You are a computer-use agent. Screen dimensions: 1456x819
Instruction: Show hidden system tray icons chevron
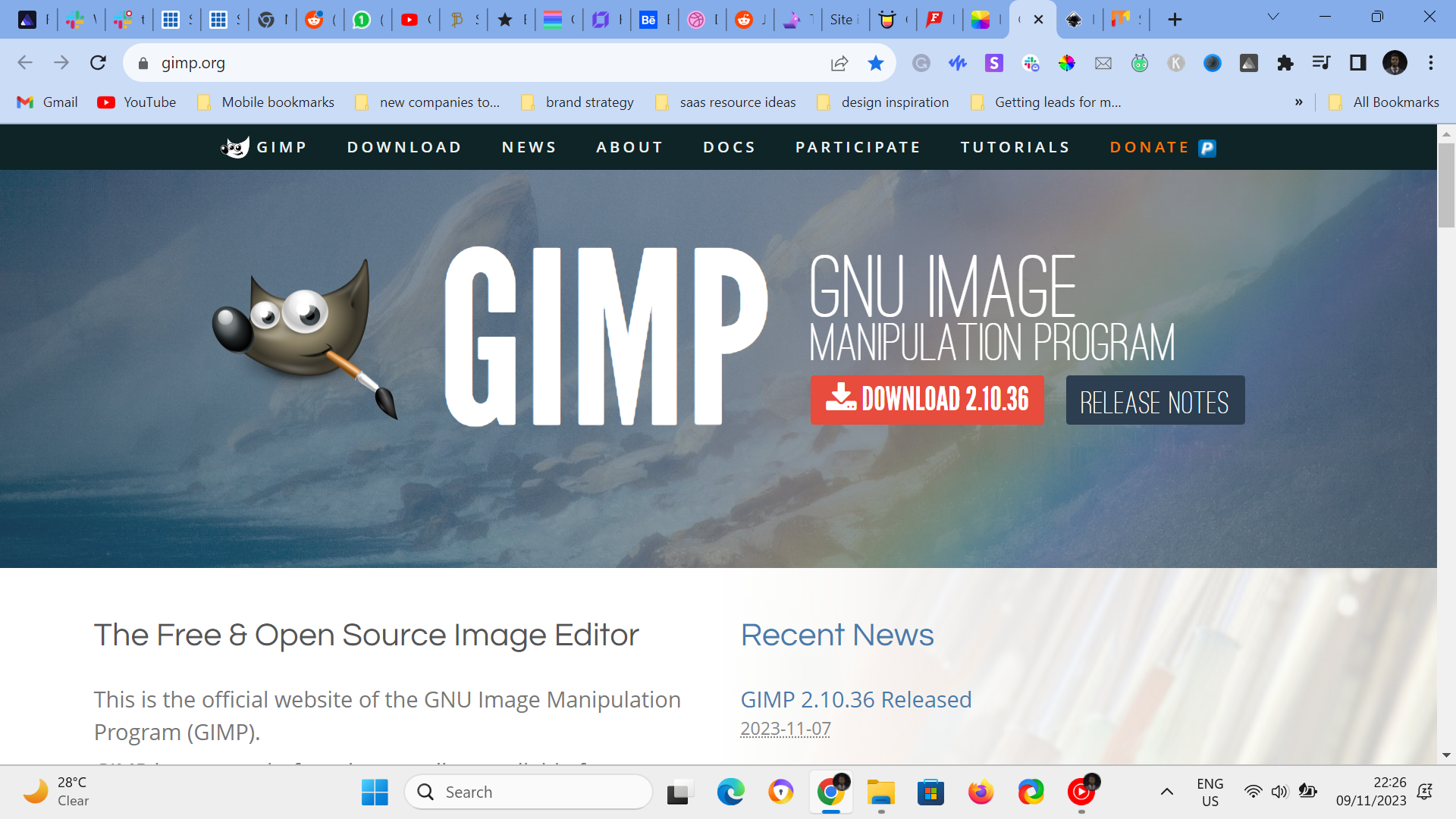[1167, 792]
